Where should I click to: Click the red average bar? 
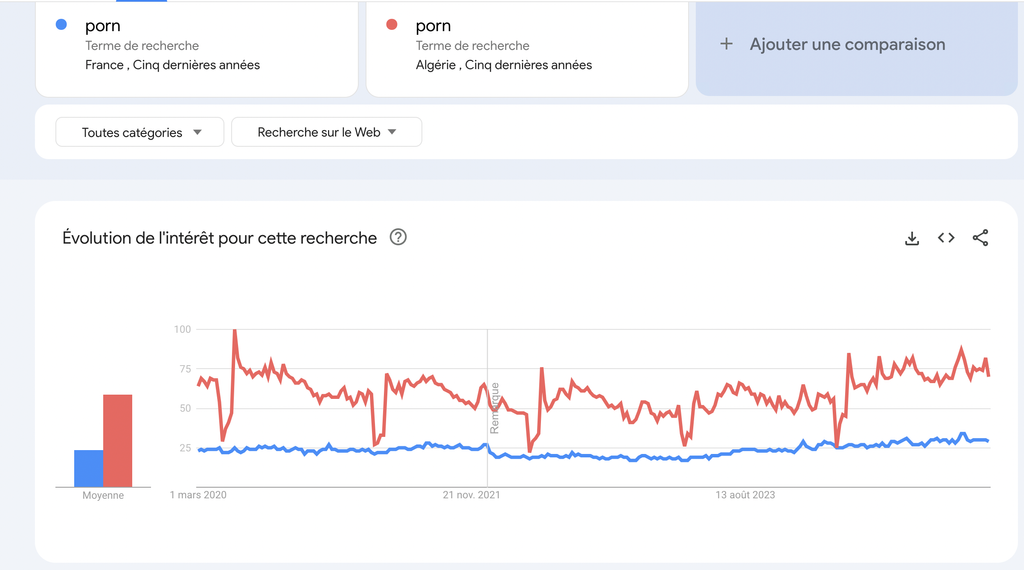click(118, 441)
